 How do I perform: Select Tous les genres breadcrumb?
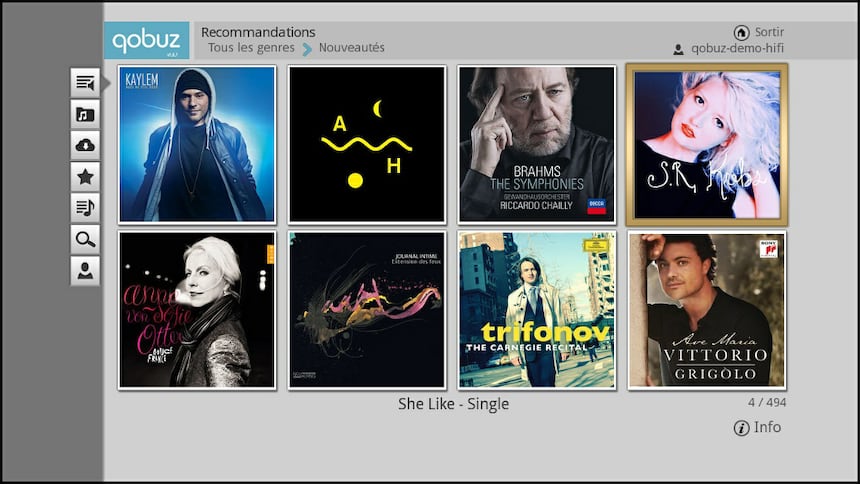[x=251, y=48]
